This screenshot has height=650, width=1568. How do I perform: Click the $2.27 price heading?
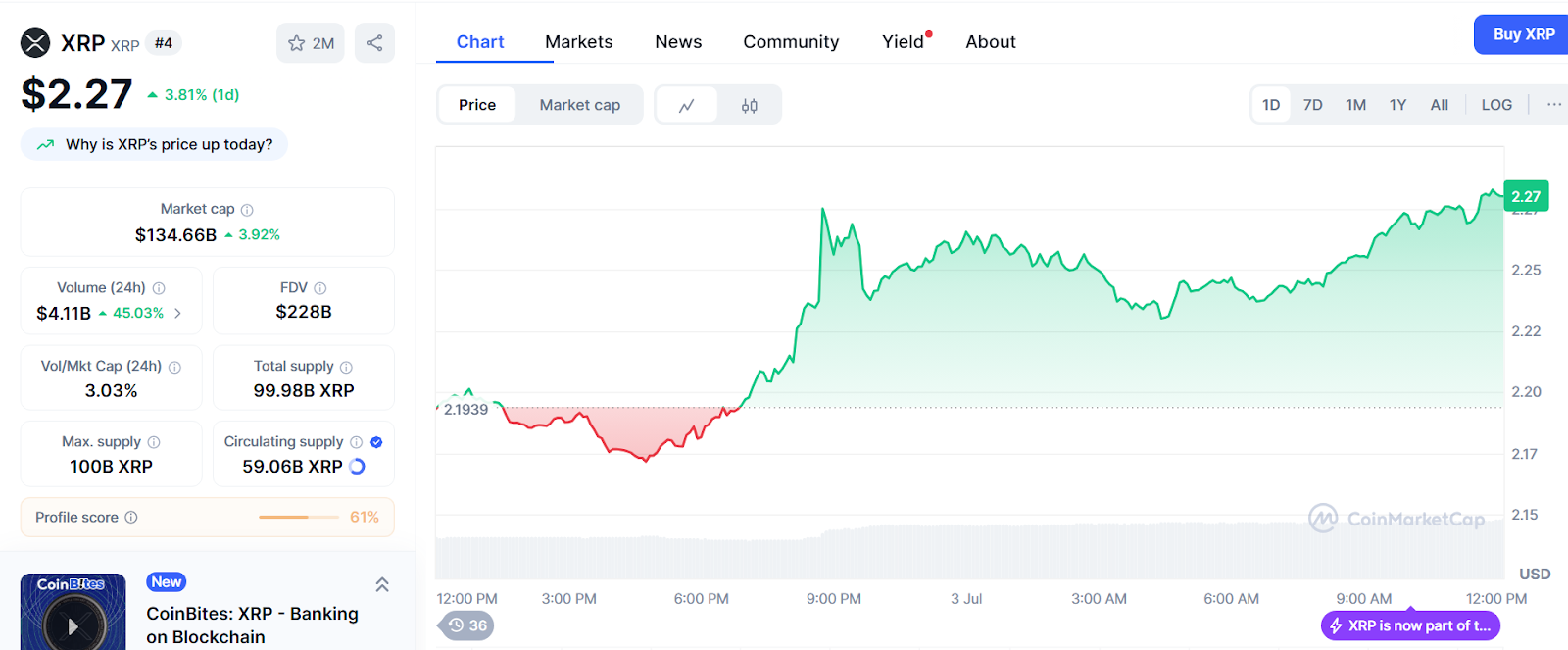click(76, 94)
